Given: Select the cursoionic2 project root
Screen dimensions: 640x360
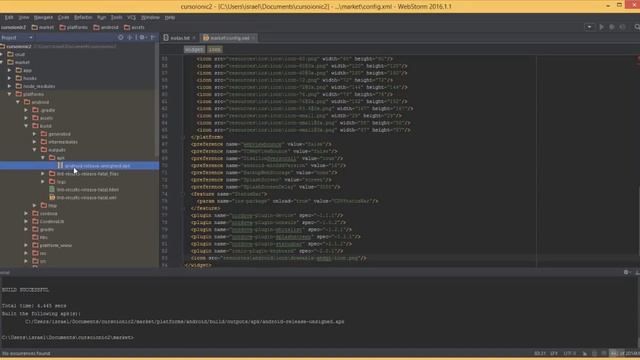Looking at the screenshot, I should pos(19,47).
